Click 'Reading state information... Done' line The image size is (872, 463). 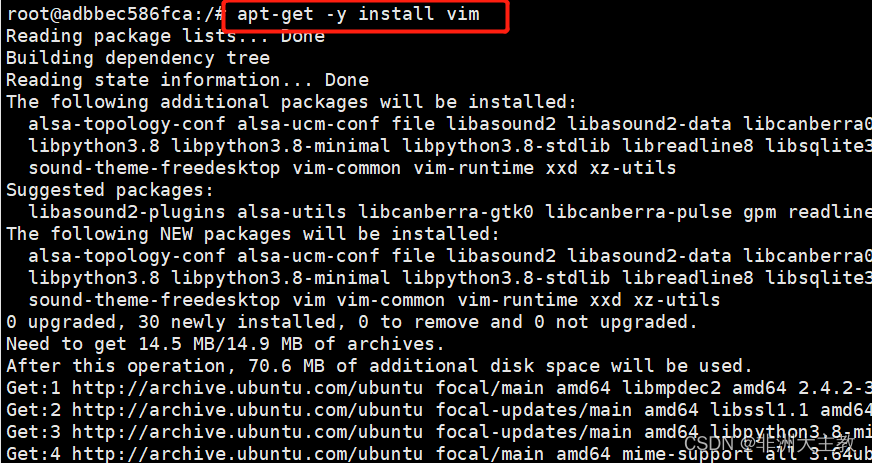click(x=187, y=80)
